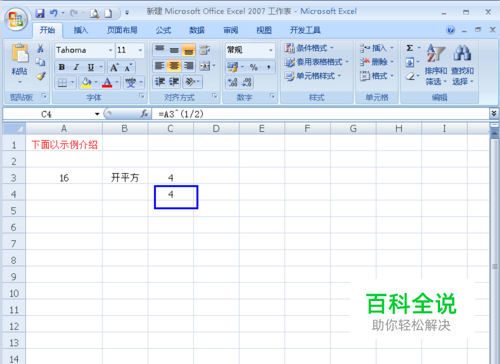This screenshot has width=500, height=364.
Task: Insert cells button
Action: [377, 48]
